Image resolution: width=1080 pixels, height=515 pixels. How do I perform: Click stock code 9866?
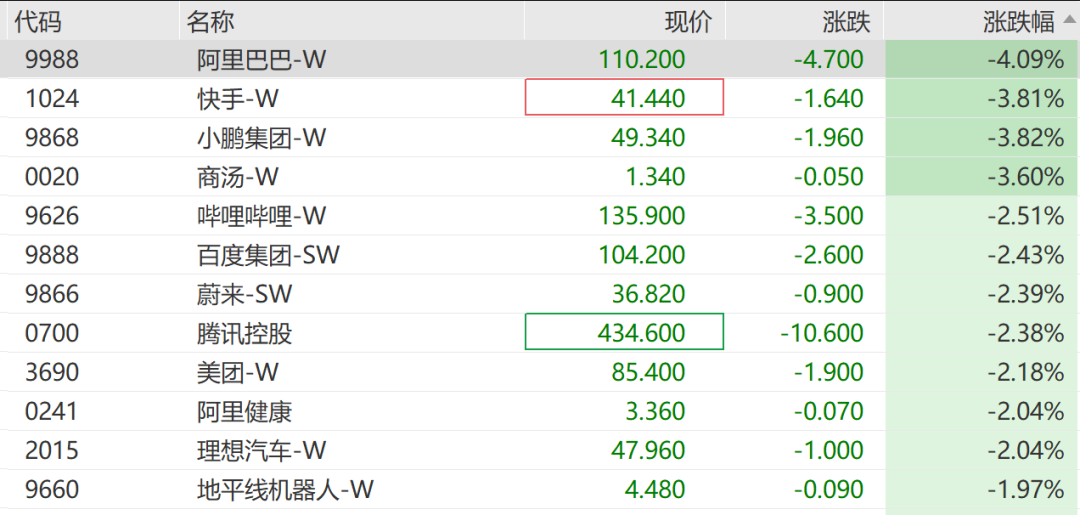point(52,295)
